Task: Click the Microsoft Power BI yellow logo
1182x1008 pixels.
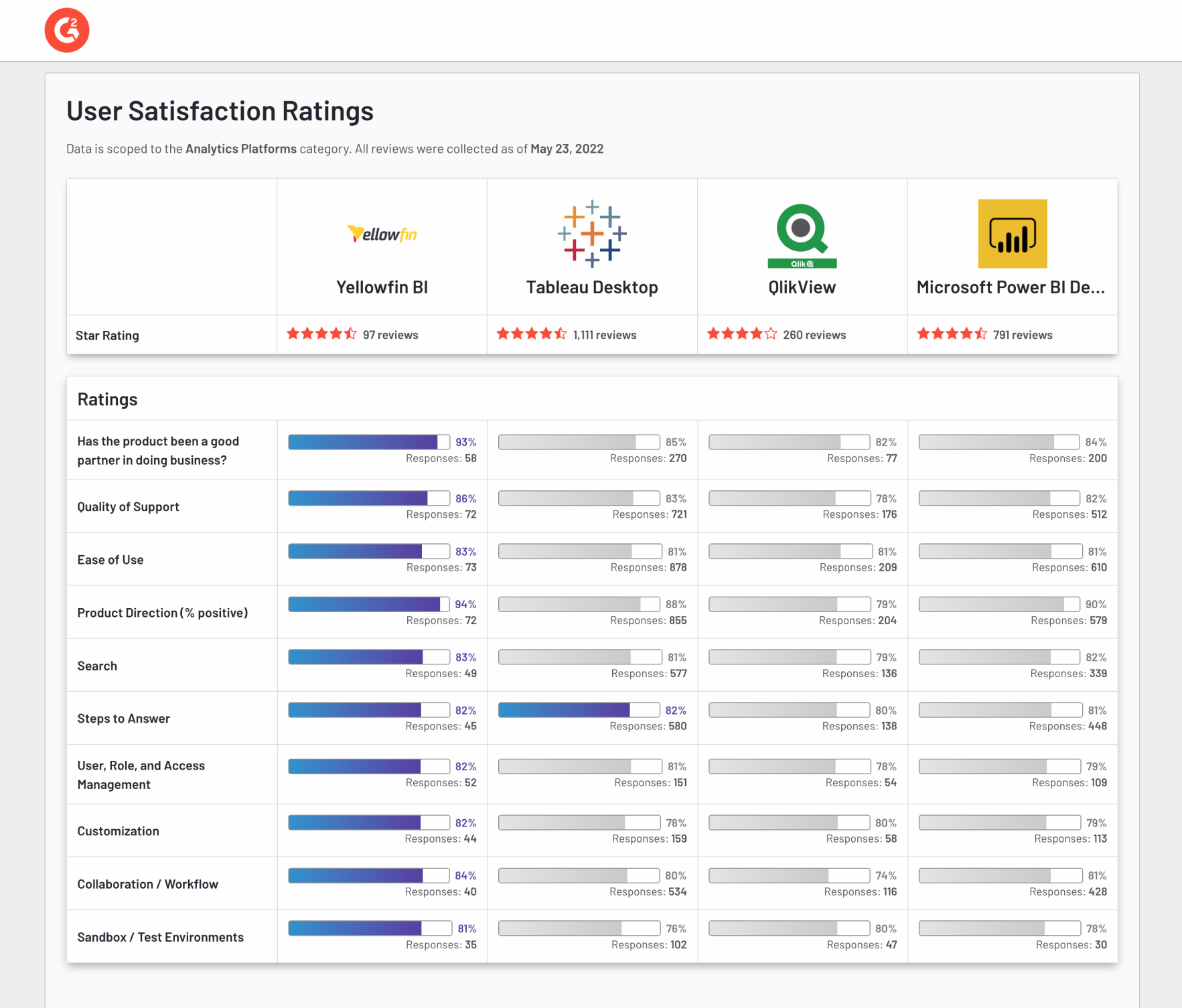Action: tap(1012, 234)
